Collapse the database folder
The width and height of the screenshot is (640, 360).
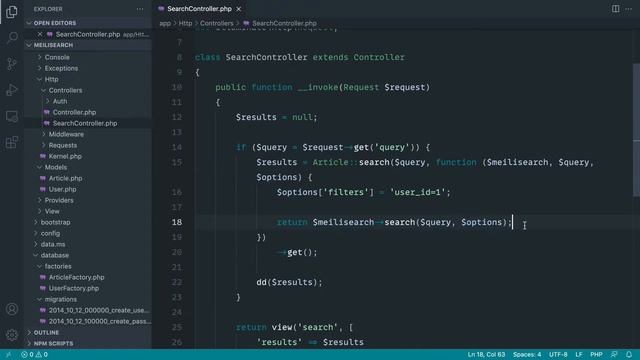tap(54, 256)
